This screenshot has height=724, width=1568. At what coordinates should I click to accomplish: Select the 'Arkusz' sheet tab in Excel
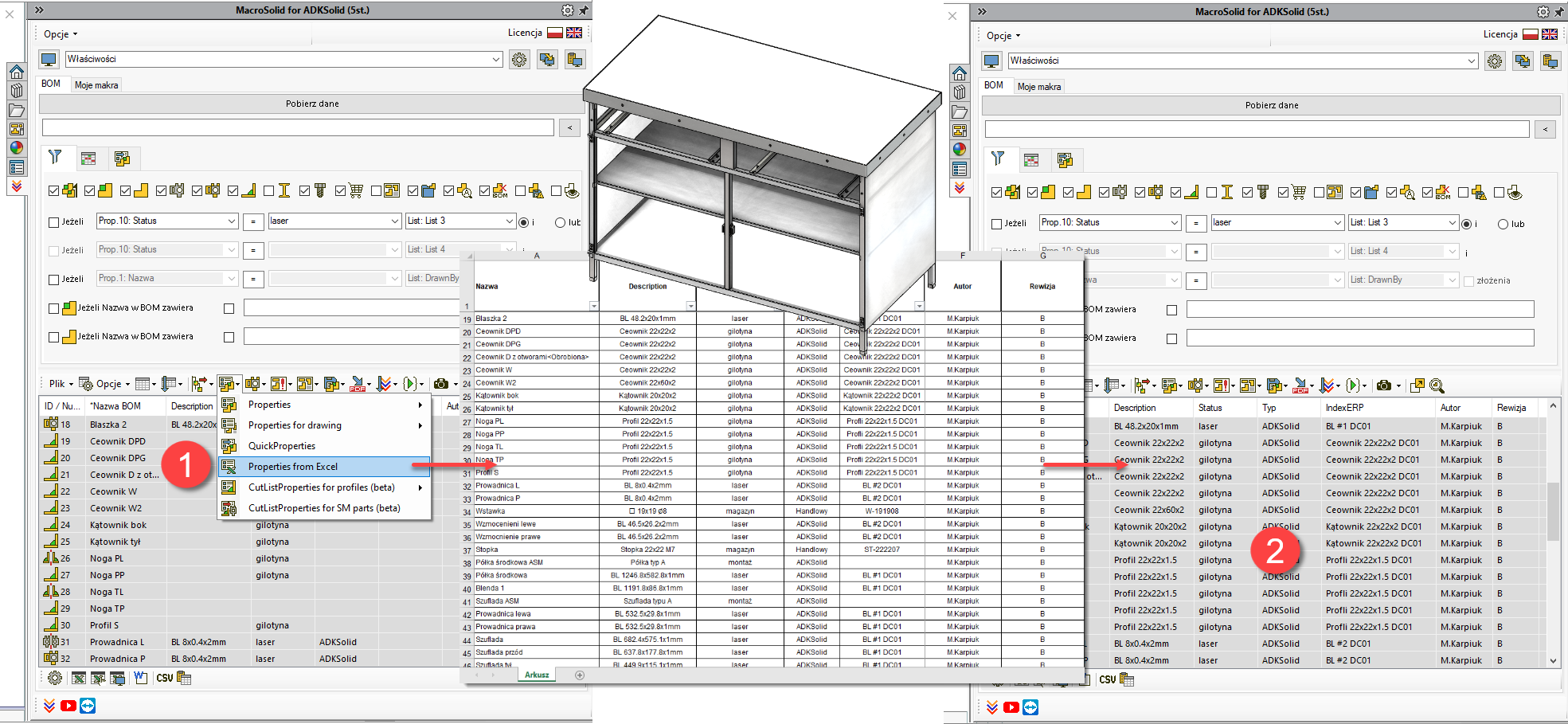(537, 675)
